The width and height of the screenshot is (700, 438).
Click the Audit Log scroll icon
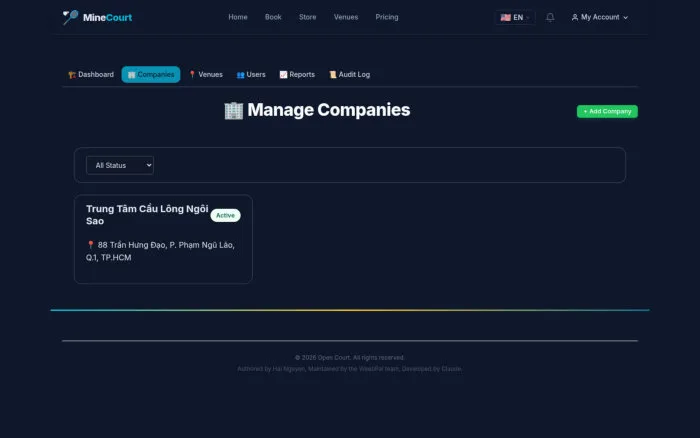click(333, 75)
